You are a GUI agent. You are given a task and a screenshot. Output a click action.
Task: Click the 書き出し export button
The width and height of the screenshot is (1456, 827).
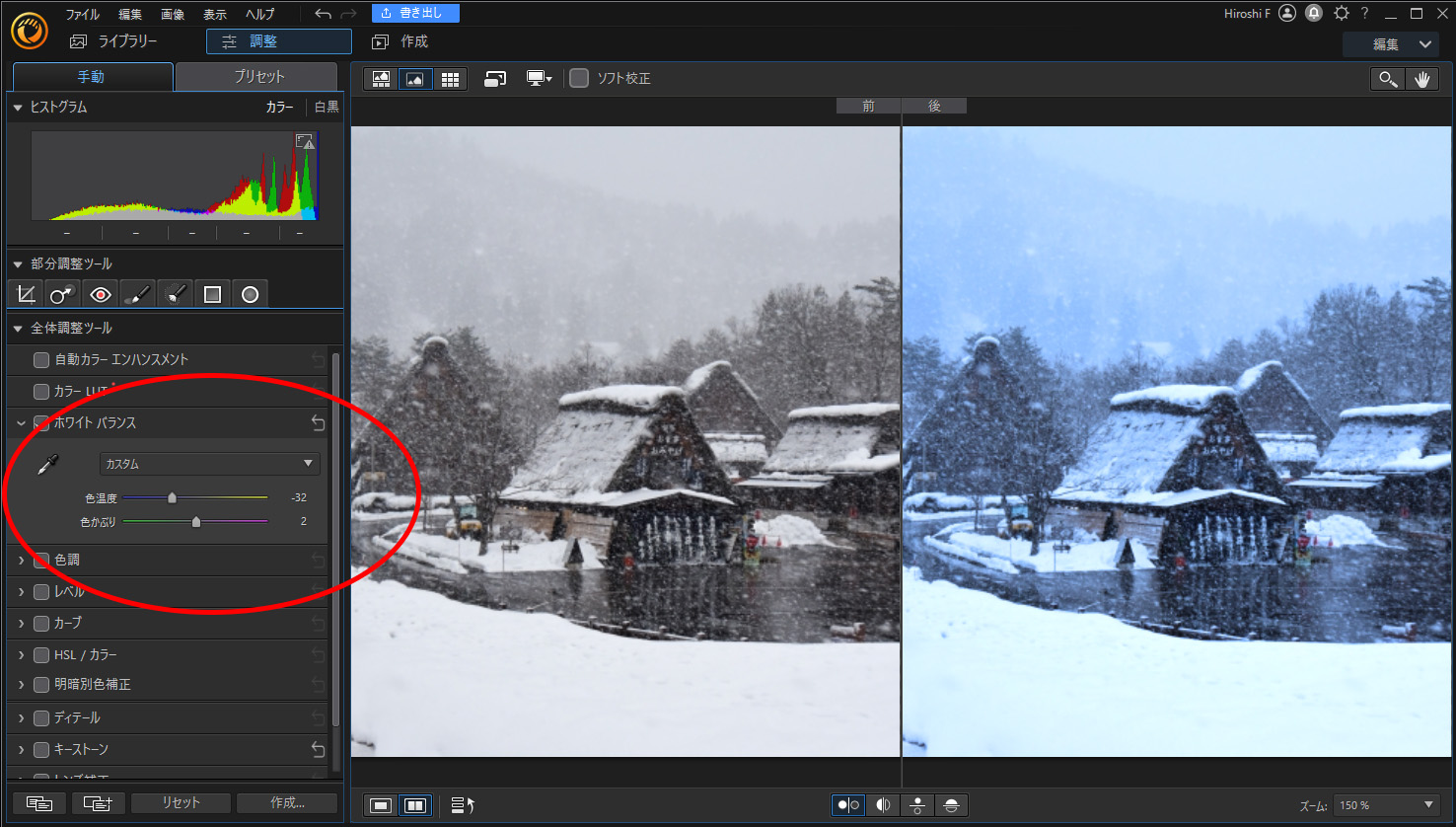pyautogui.click(x=415, y=13)
